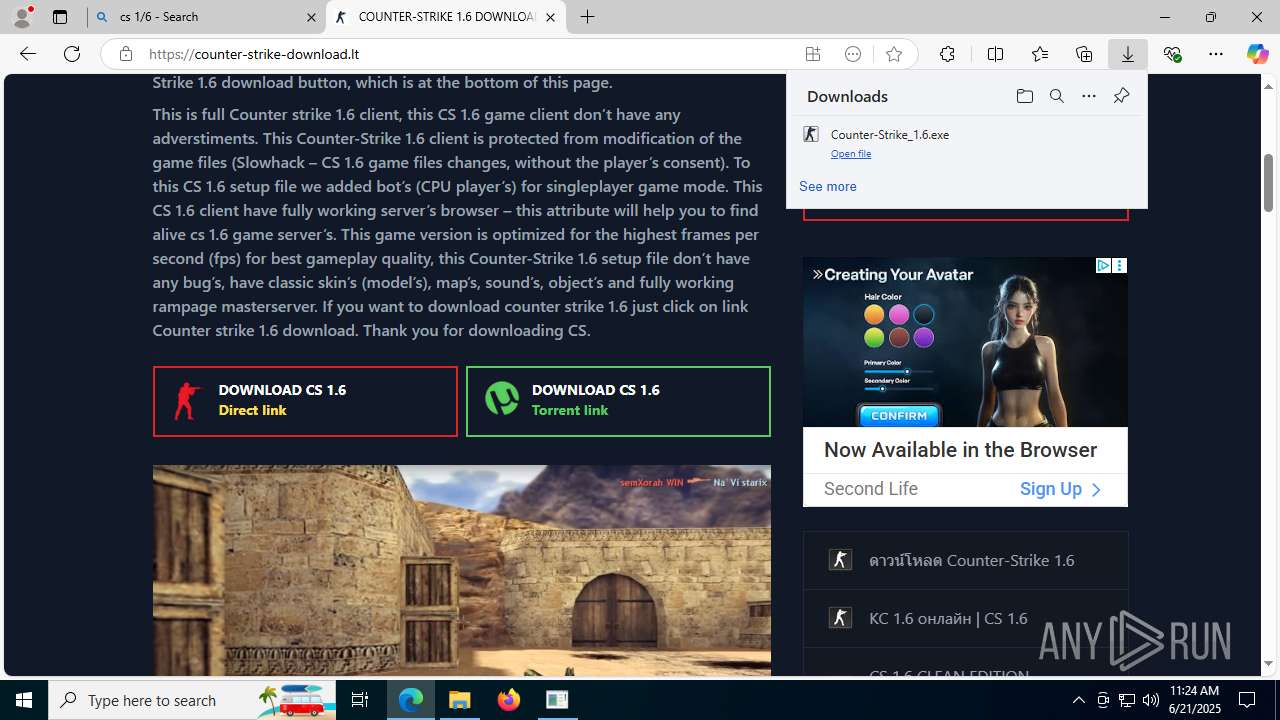This screenshot has height=720, width=1280.
Task: Click See more in Downloads panel
Action: tap(828, 186)
